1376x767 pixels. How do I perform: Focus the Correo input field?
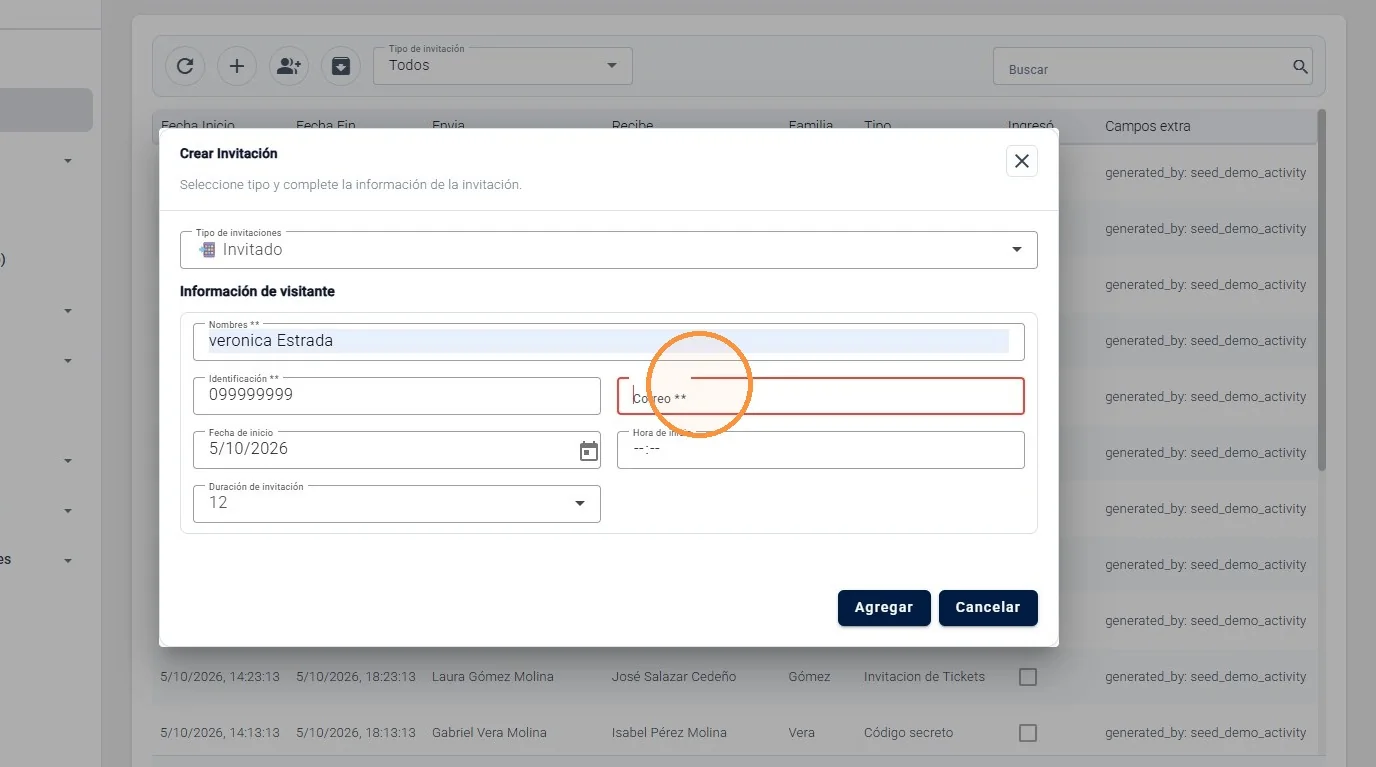[821, 396]
